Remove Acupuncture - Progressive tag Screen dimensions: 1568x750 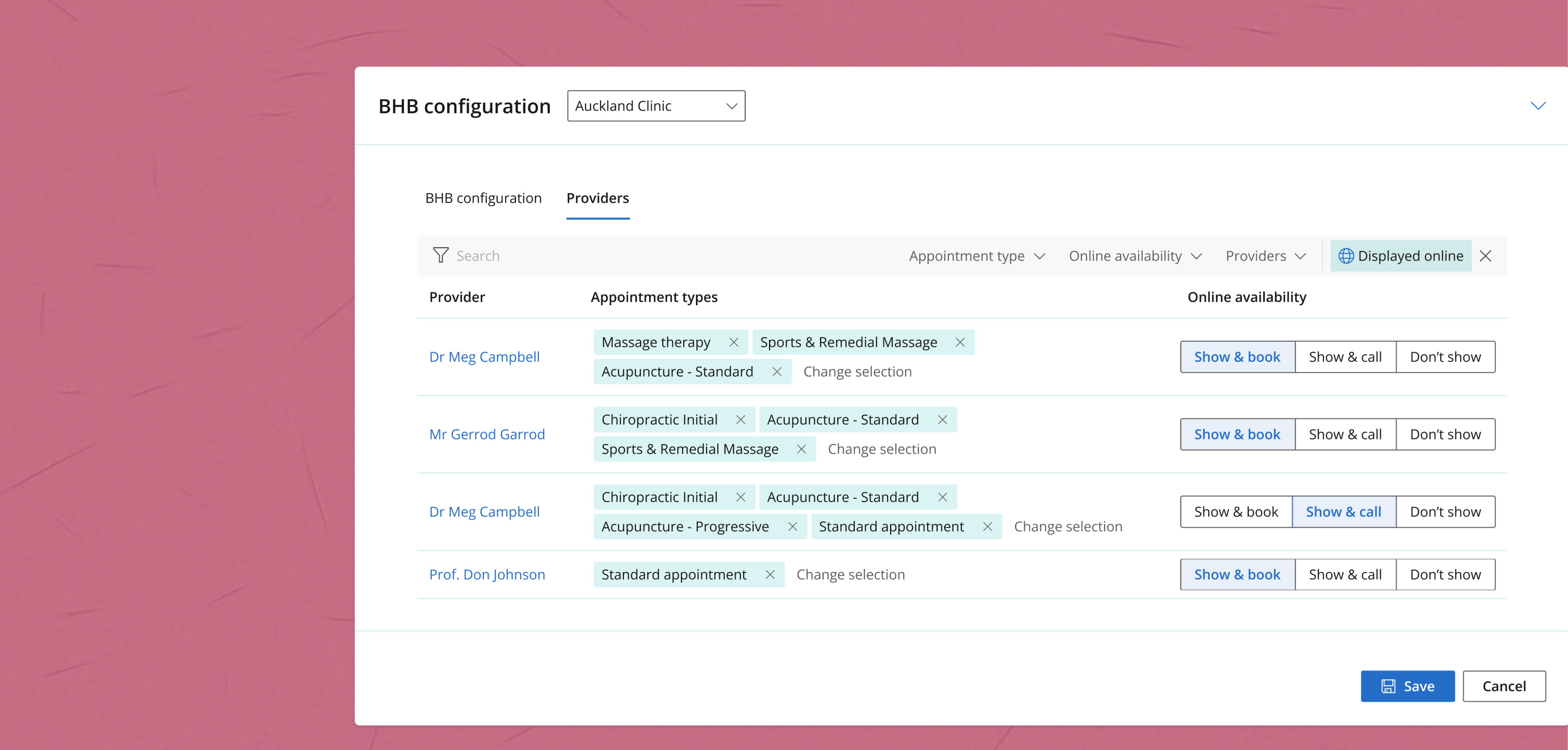792,526
